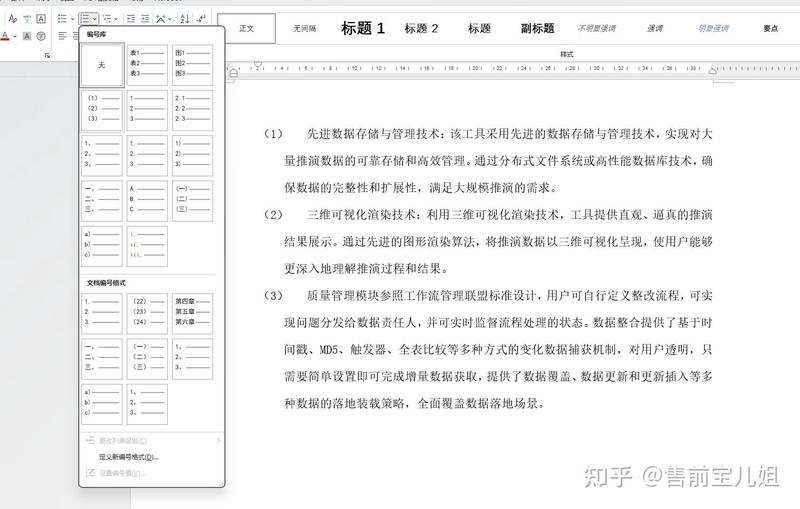Viewport: 800px width, 509px height.
Task: Click the align left icon
Action: point(62,36)
